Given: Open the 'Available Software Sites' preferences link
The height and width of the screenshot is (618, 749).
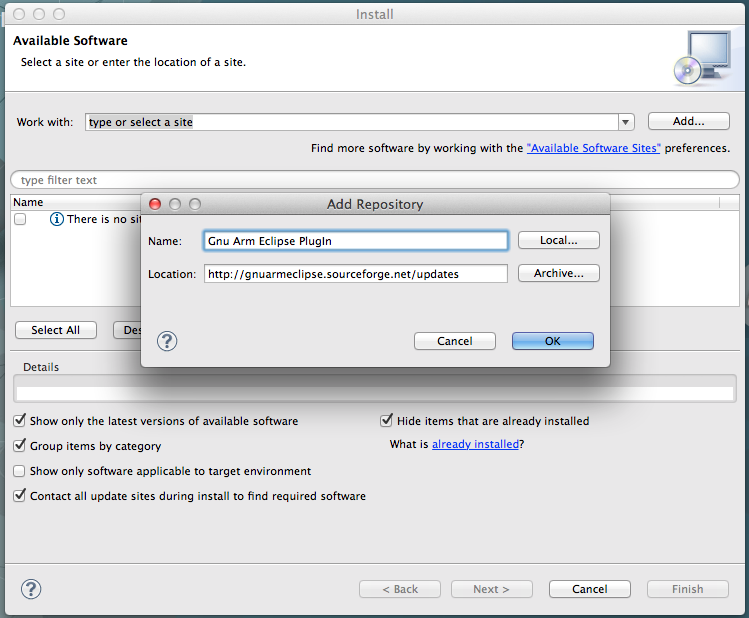Looking at the screenshot, I should tap(593, 148).
